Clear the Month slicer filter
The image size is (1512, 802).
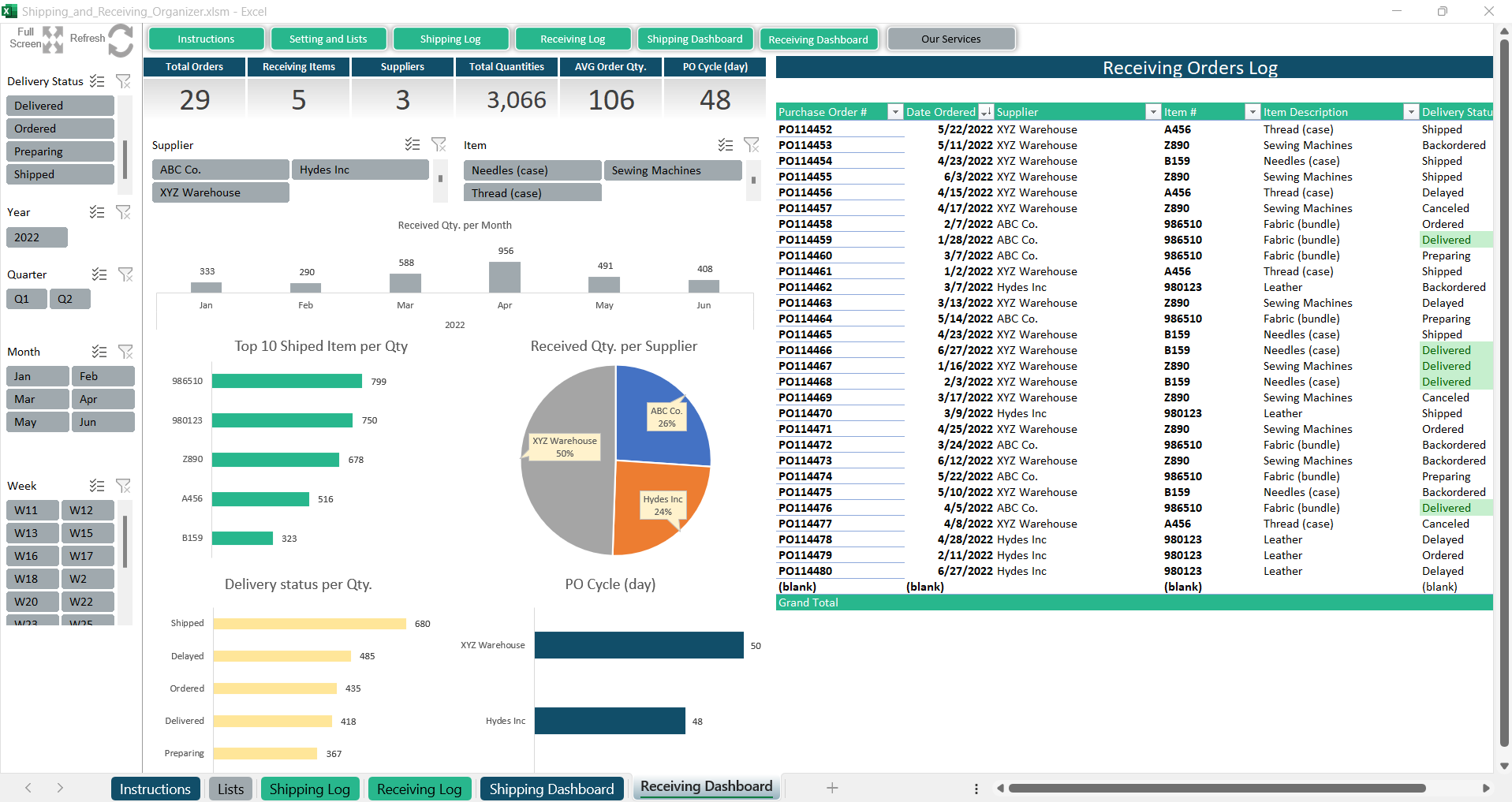point(125,352)
